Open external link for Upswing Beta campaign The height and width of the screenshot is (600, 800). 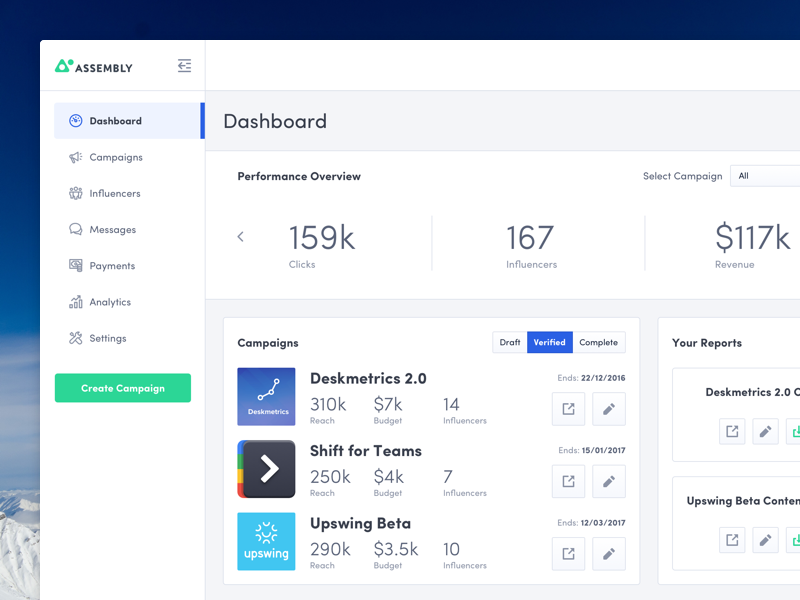tap(568, 553)
